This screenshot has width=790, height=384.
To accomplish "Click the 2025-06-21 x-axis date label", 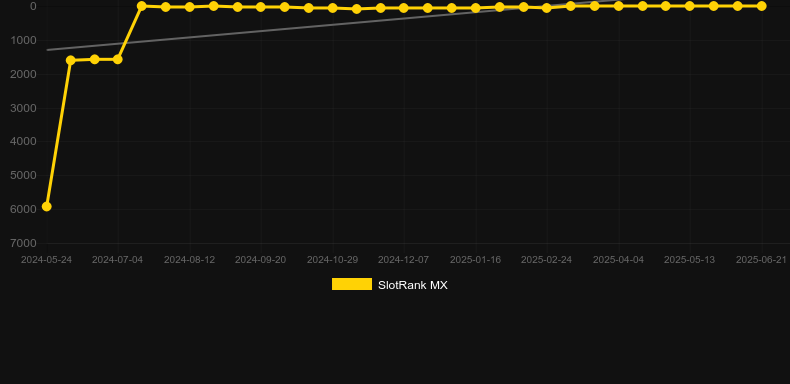I will [761, 260].
